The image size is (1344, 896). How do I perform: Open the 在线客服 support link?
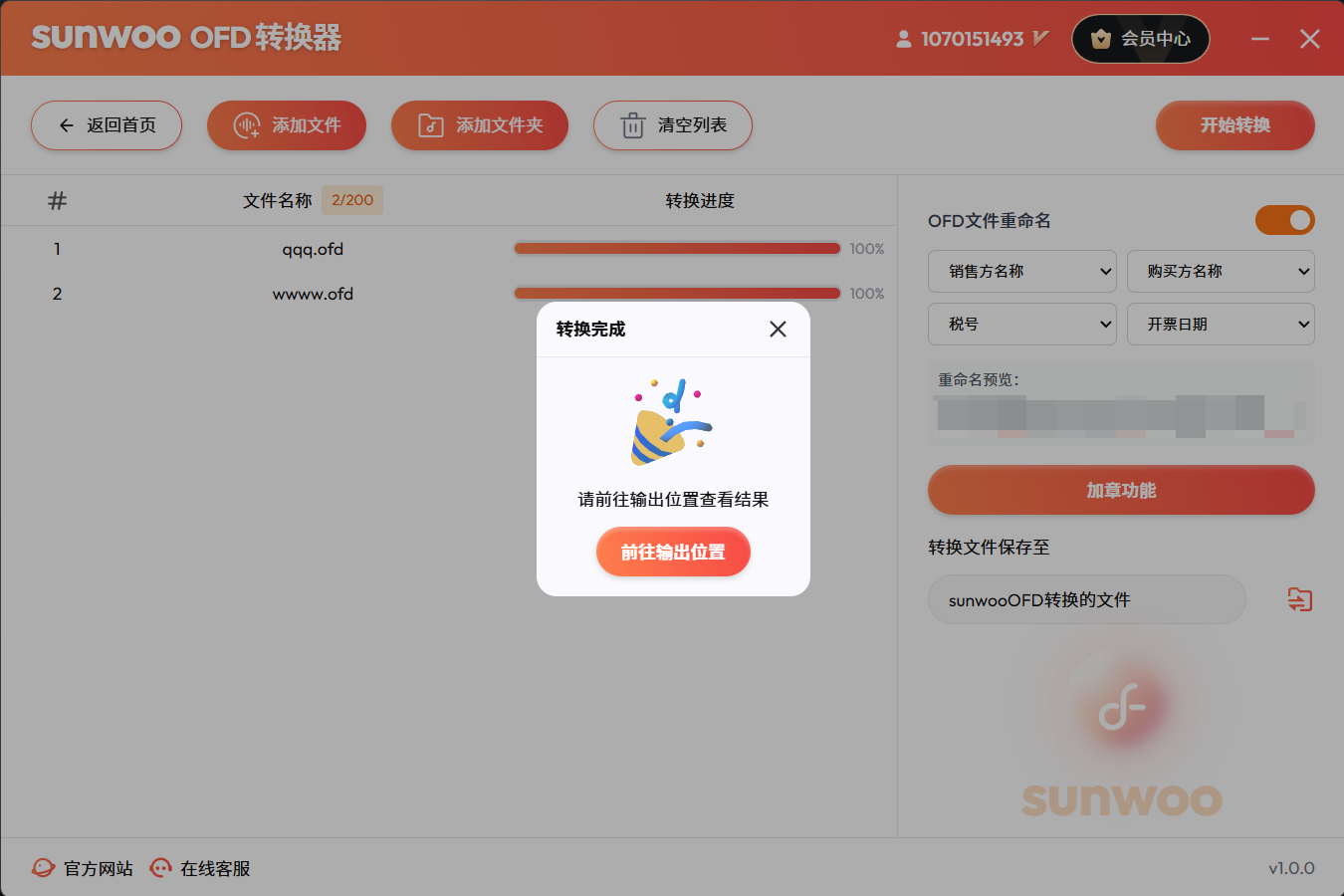click(x=200, y=868)
